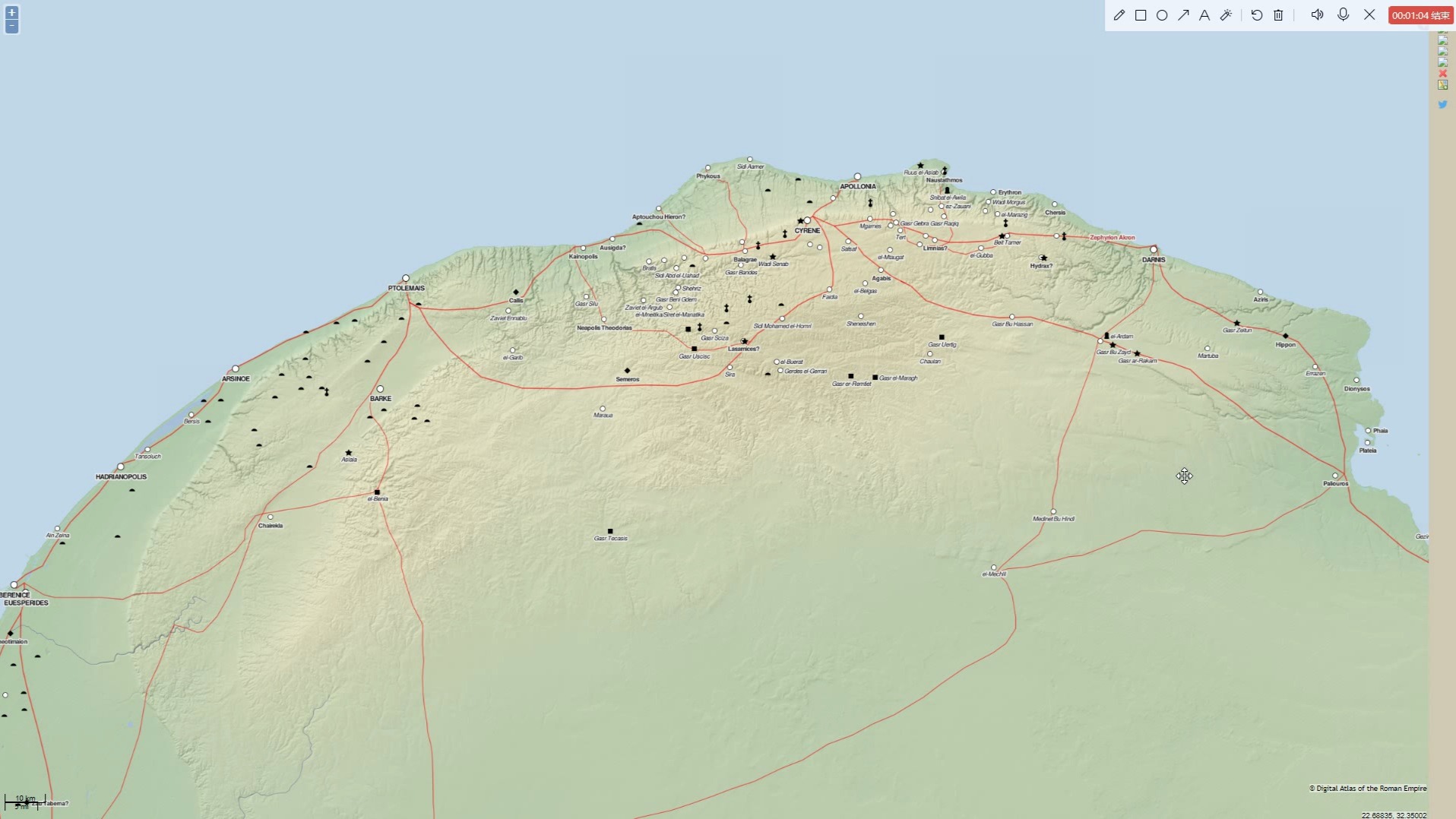Viewport: 1456px width, 819px height.
Task: Select the Balagrae place label
Action: pos(745,260)
